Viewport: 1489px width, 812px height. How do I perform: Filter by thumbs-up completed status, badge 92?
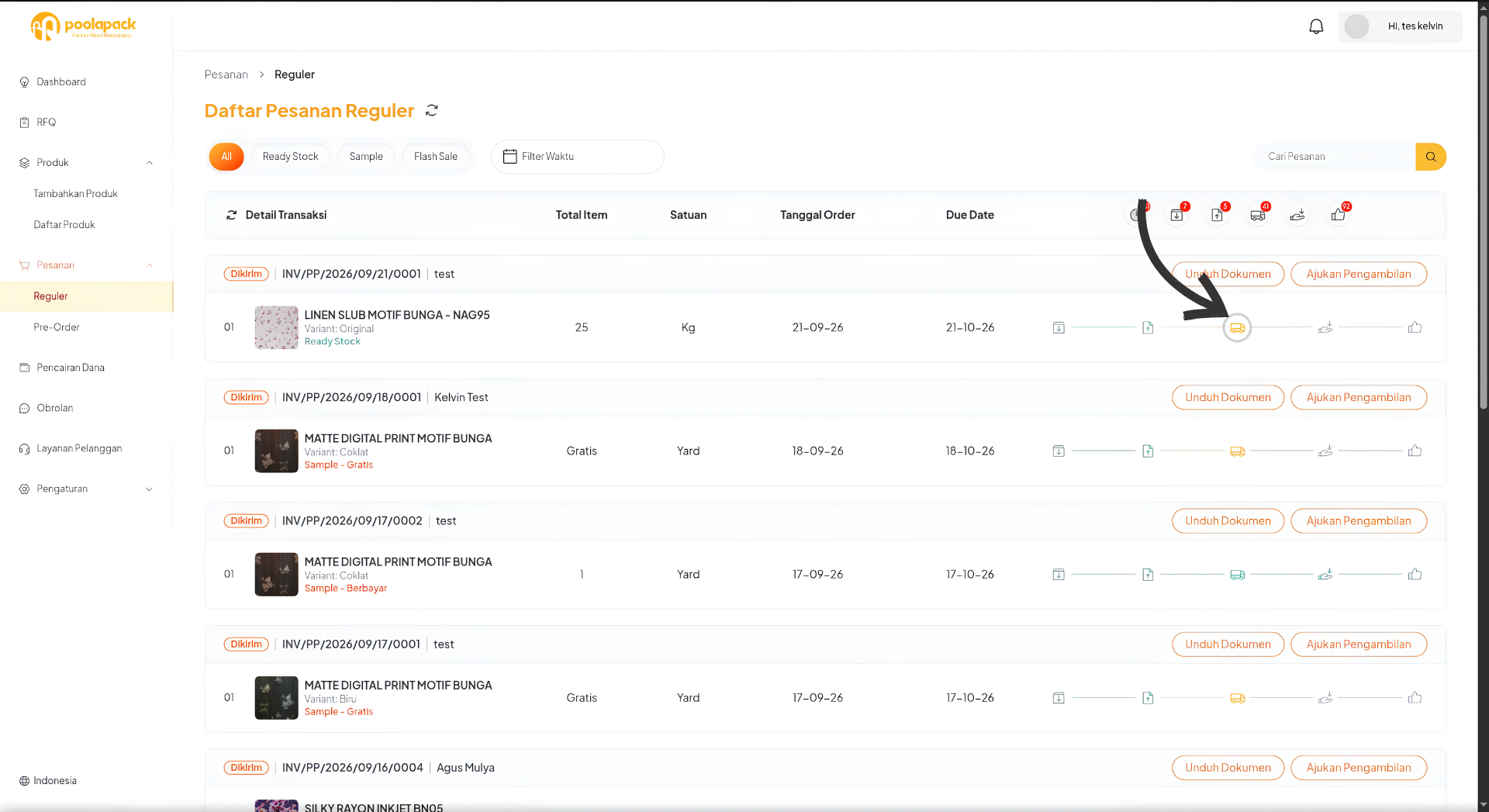point(1339,215)
